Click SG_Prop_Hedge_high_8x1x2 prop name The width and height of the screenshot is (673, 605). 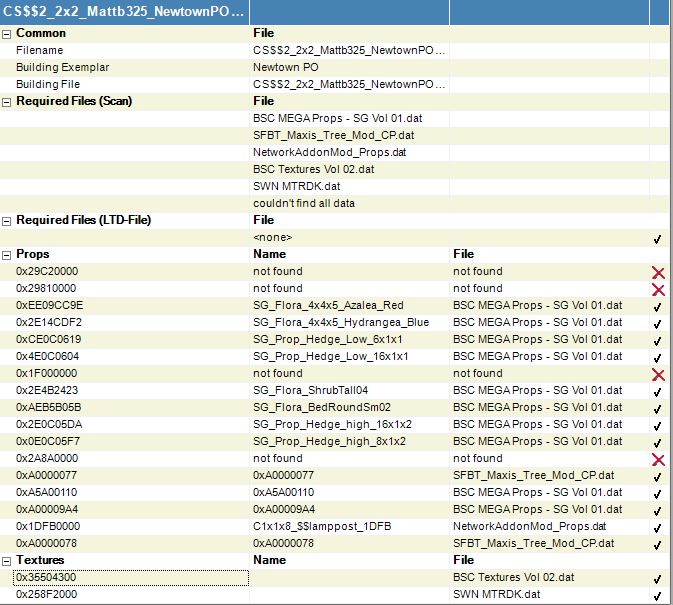[329, 441]
